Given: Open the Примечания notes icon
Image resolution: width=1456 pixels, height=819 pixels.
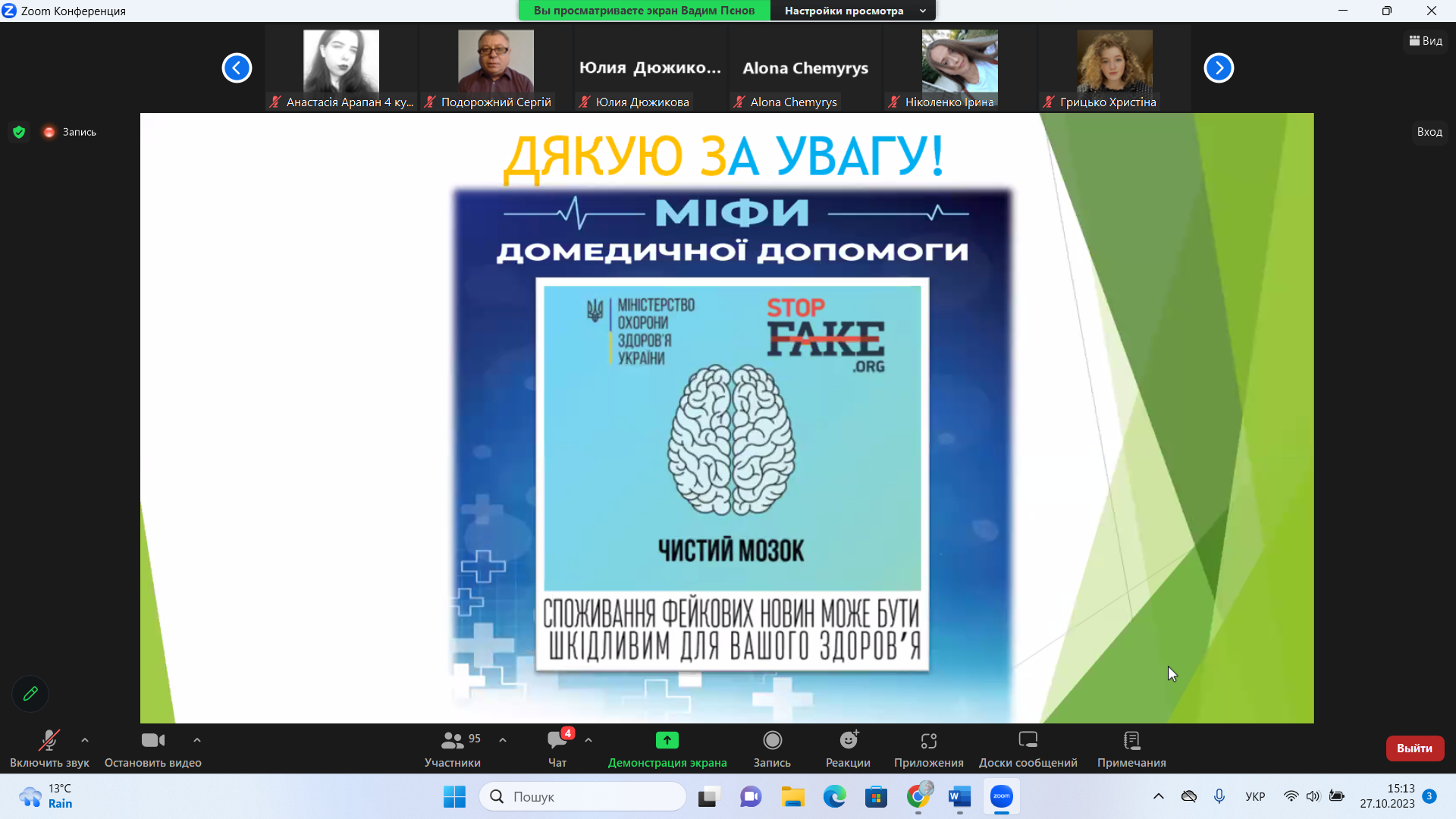Looking at the screenshot, I should click(1131, 740).
